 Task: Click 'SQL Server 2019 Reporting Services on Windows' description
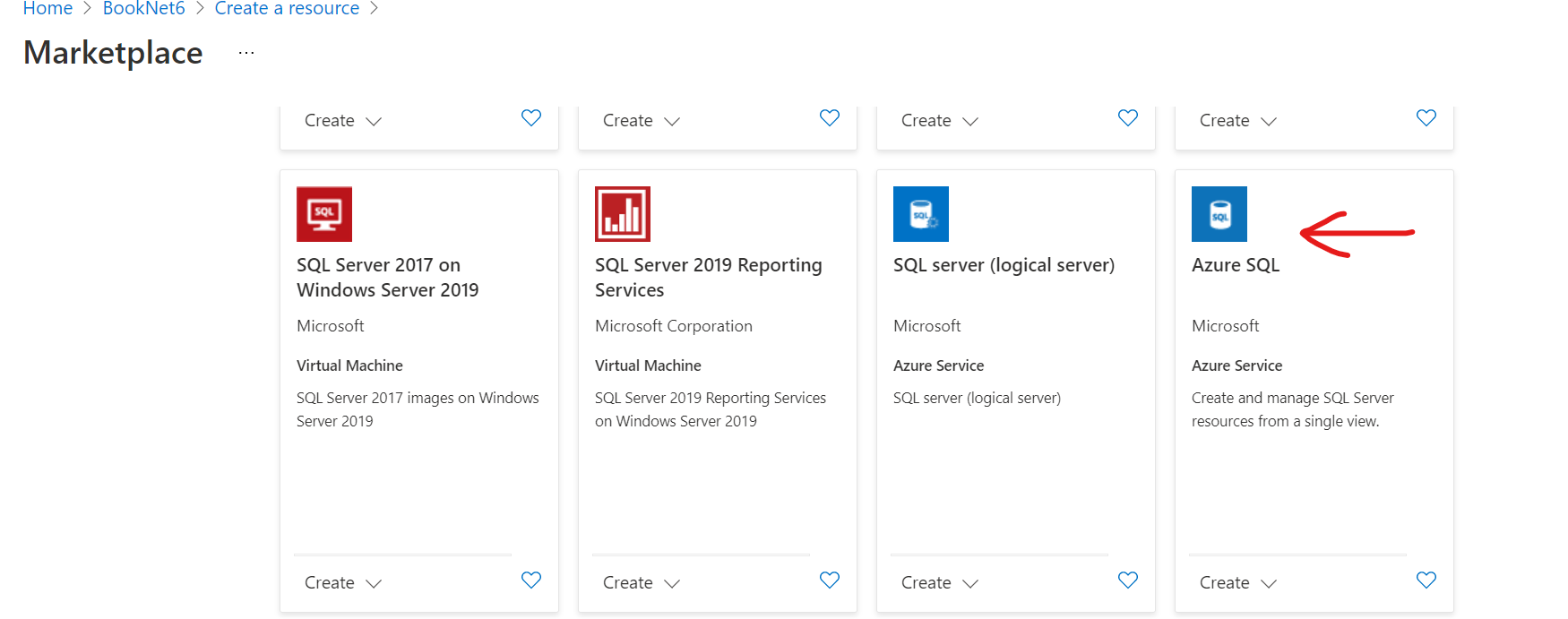(711, 409)
